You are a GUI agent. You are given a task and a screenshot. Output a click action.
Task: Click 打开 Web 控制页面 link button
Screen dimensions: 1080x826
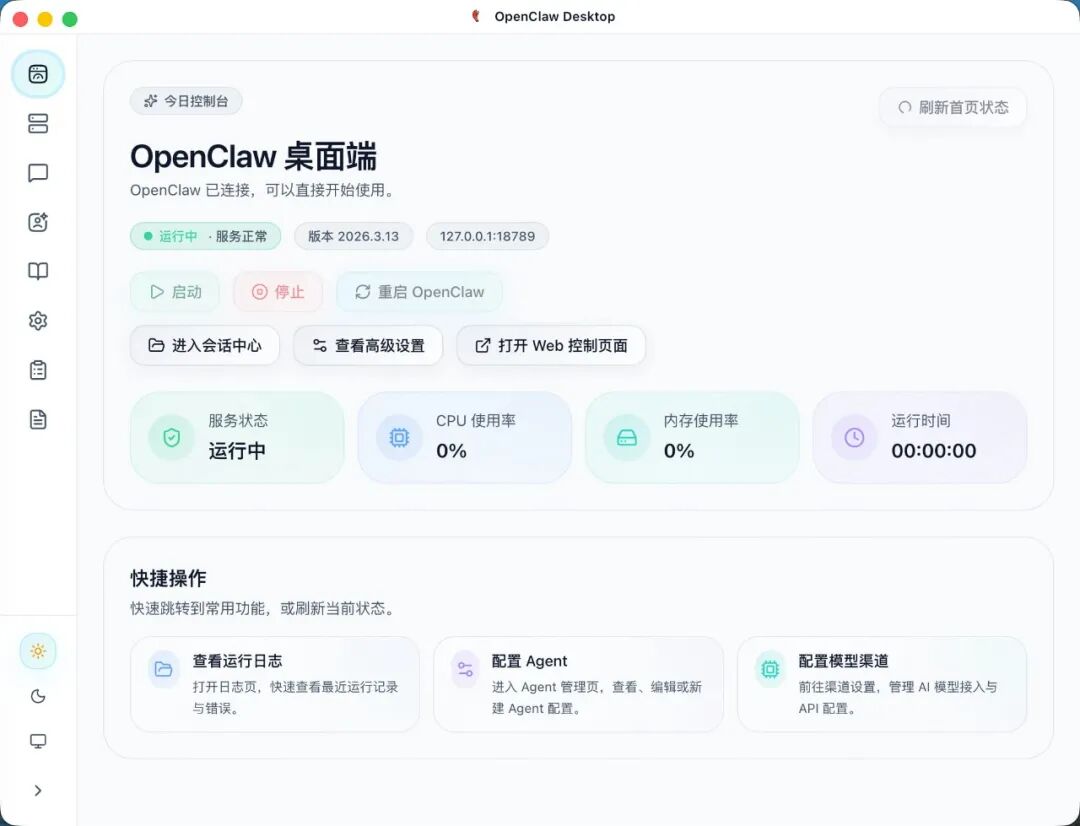click(x=551, y=345)
